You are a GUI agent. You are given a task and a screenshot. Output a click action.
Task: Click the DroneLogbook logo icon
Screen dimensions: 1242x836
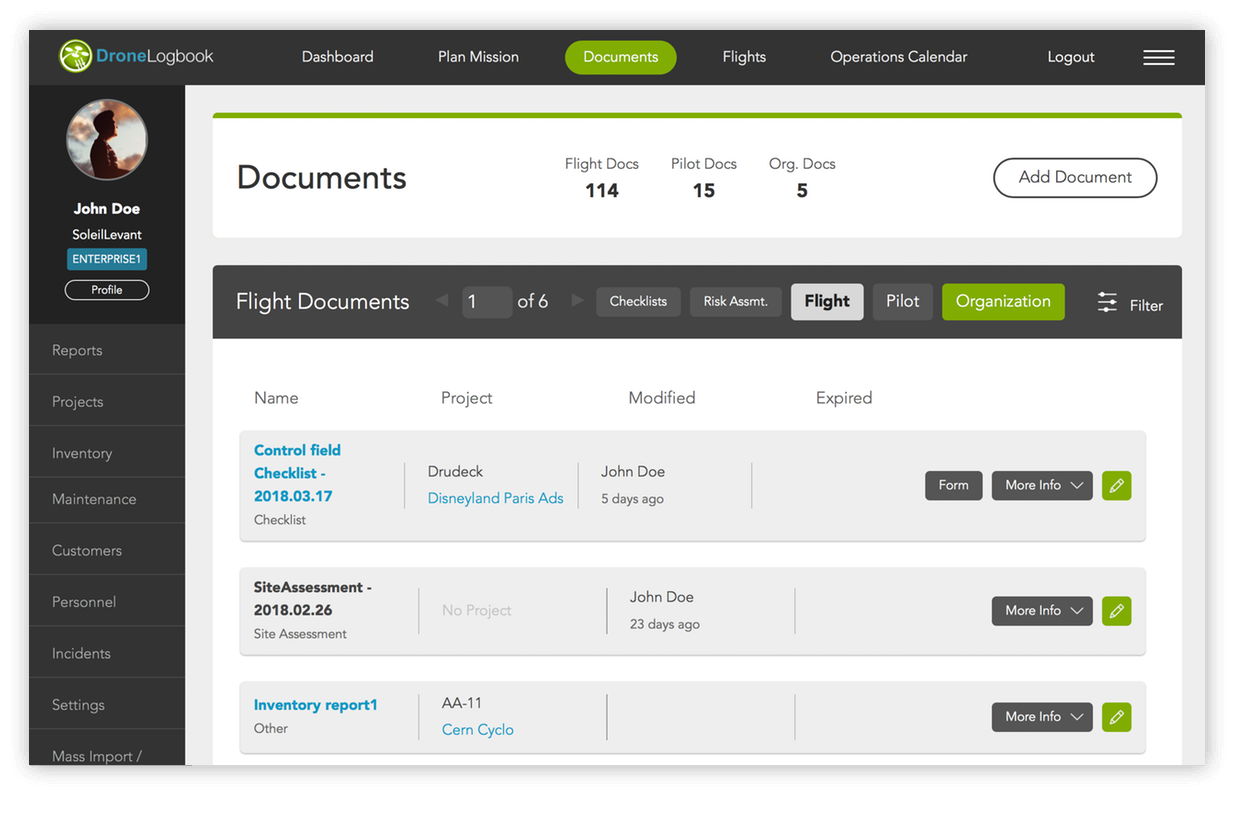[75, 56]
